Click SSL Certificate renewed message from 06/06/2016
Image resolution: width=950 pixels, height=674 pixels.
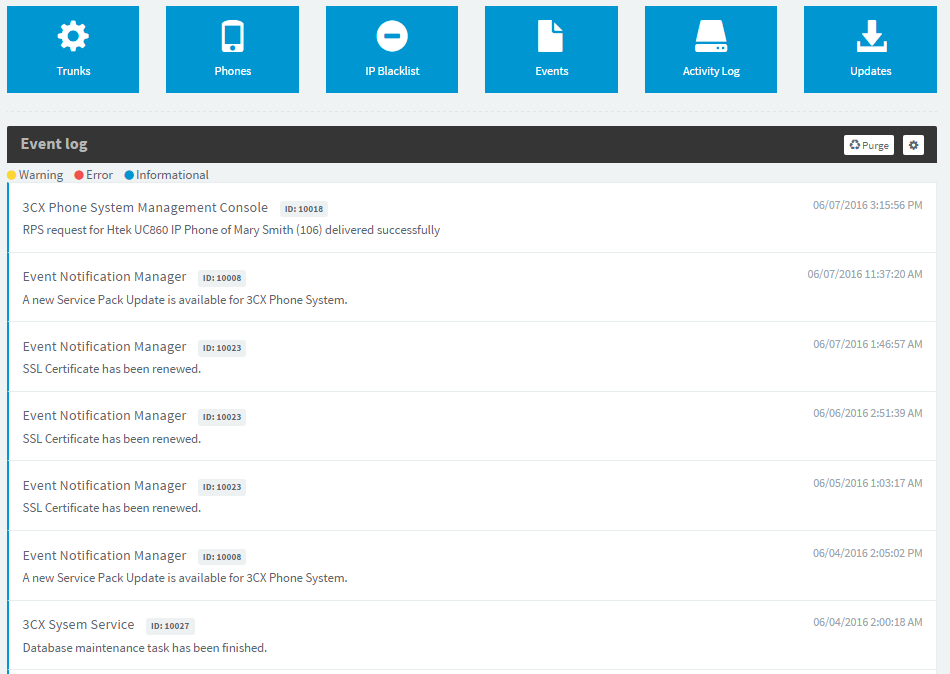(111, 438)
